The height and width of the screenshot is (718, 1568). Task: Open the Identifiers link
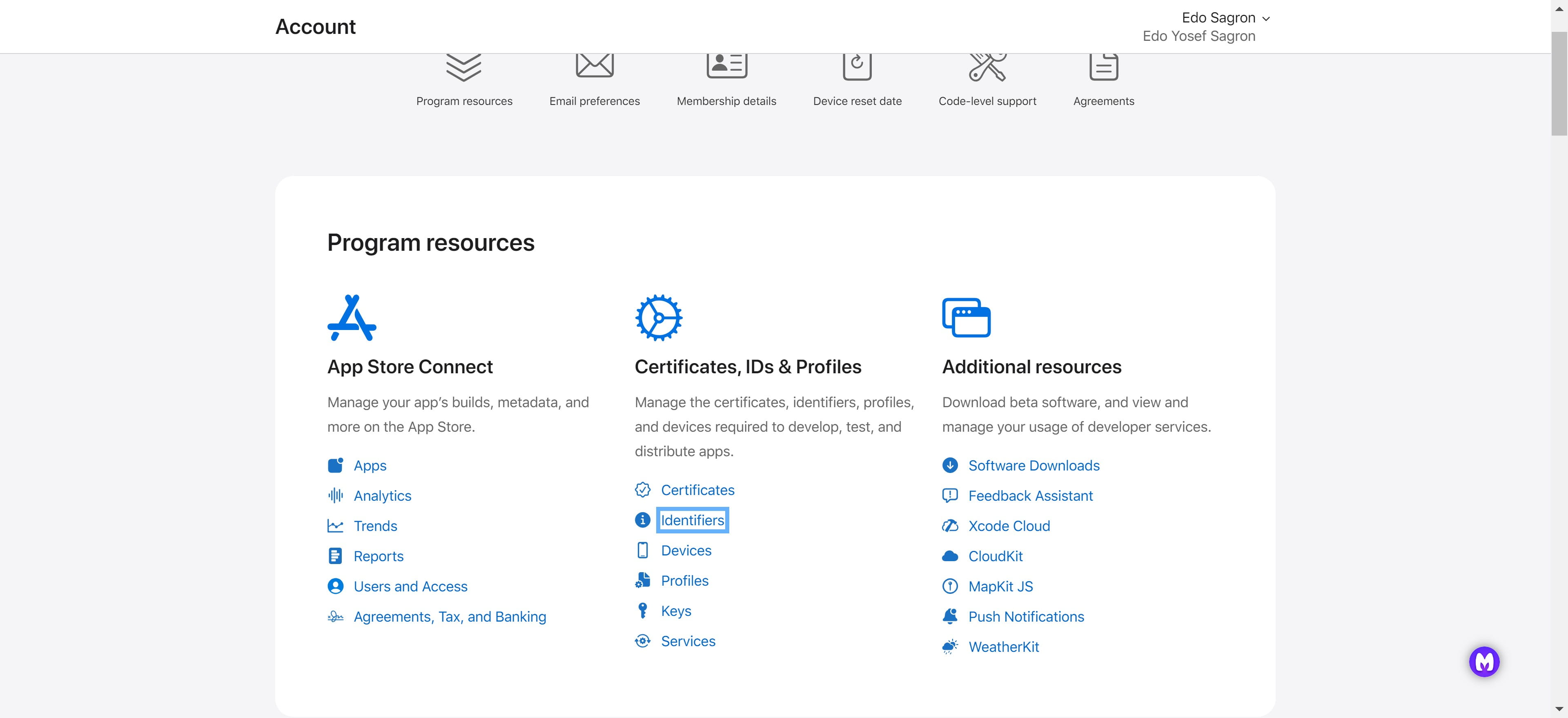pyautogui.click(x=692, y=520)
